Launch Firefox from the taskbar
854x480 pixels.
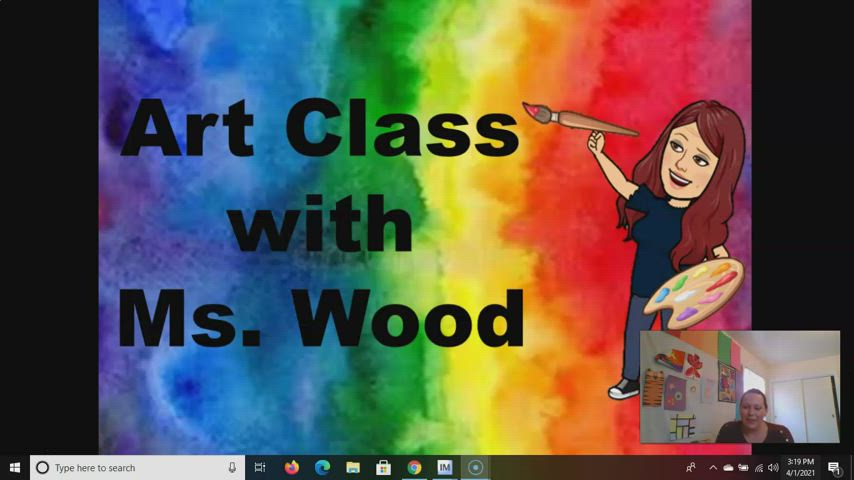pyautogui.click(x=291, y=467)
